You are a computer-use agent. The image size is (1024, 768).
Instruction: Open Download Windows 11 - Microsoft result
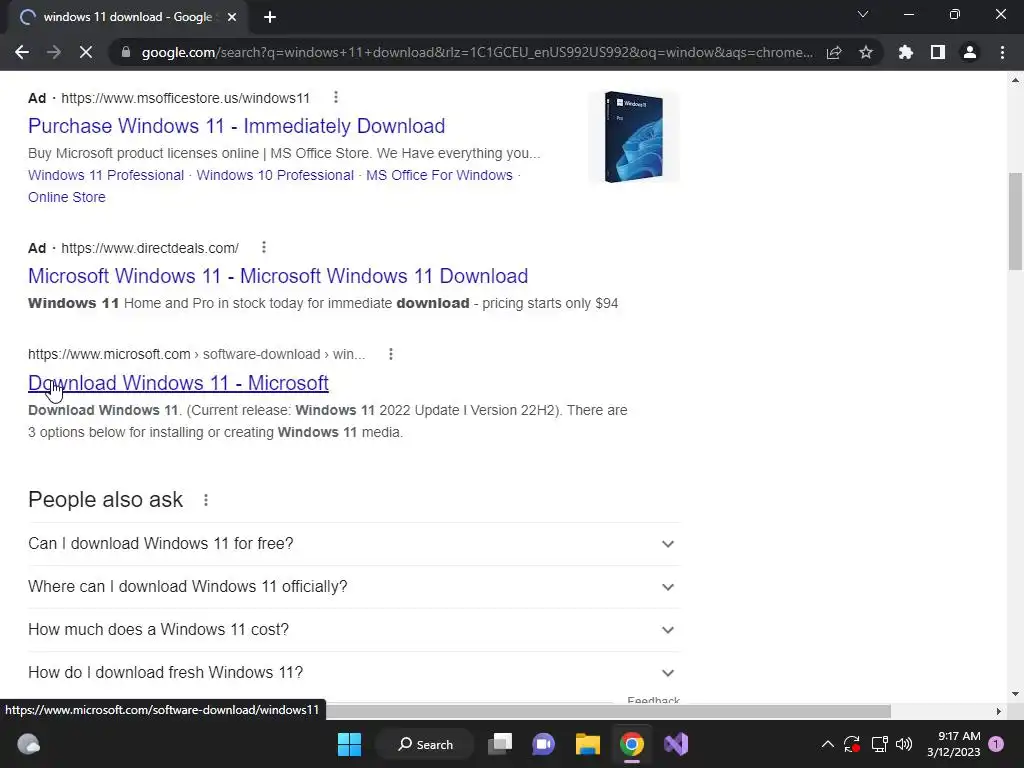[178, 383]
